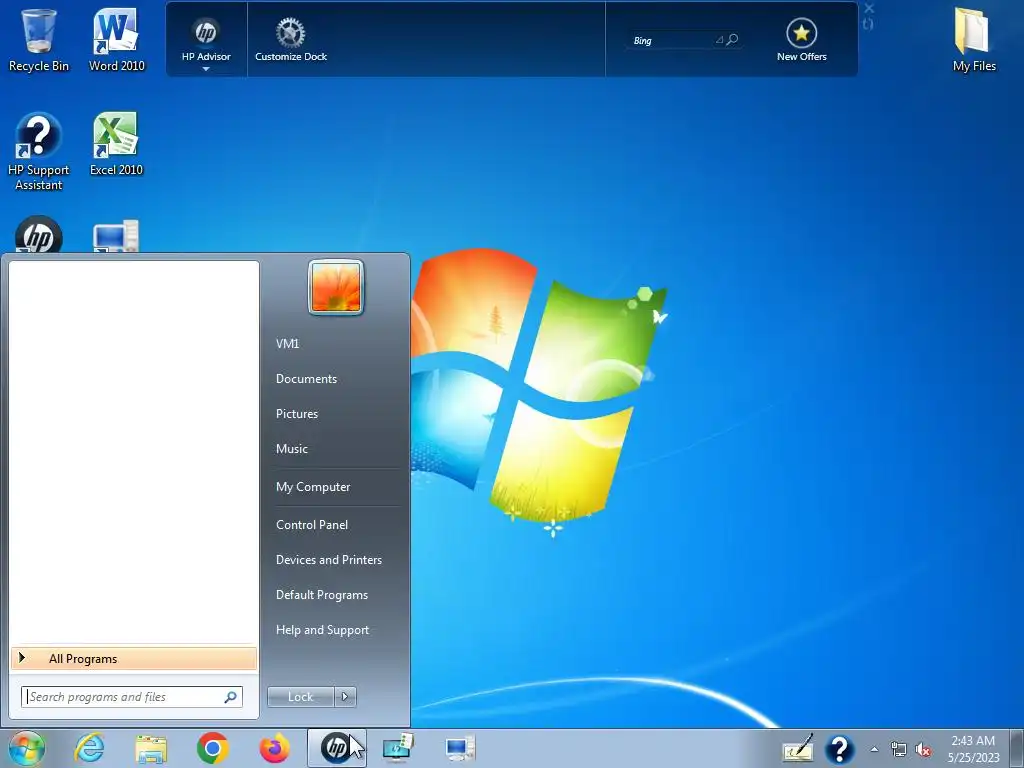This screenshot has width=1024, height=768.
Task: Click the HP monitor setup taskbar icon
Action: click(398, 748)
